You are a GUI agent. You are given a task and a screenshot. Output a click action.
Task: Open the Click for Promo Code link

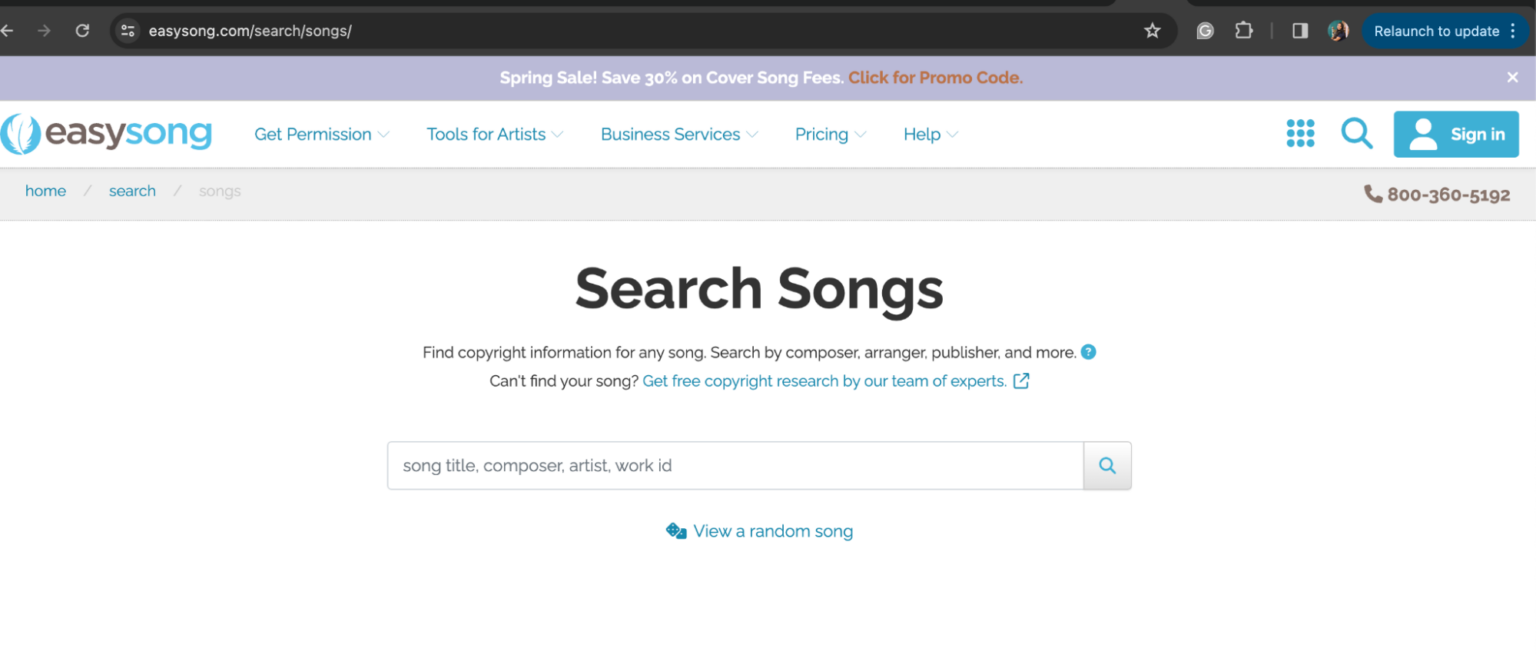pyautogui.click(x=933, y=77)
